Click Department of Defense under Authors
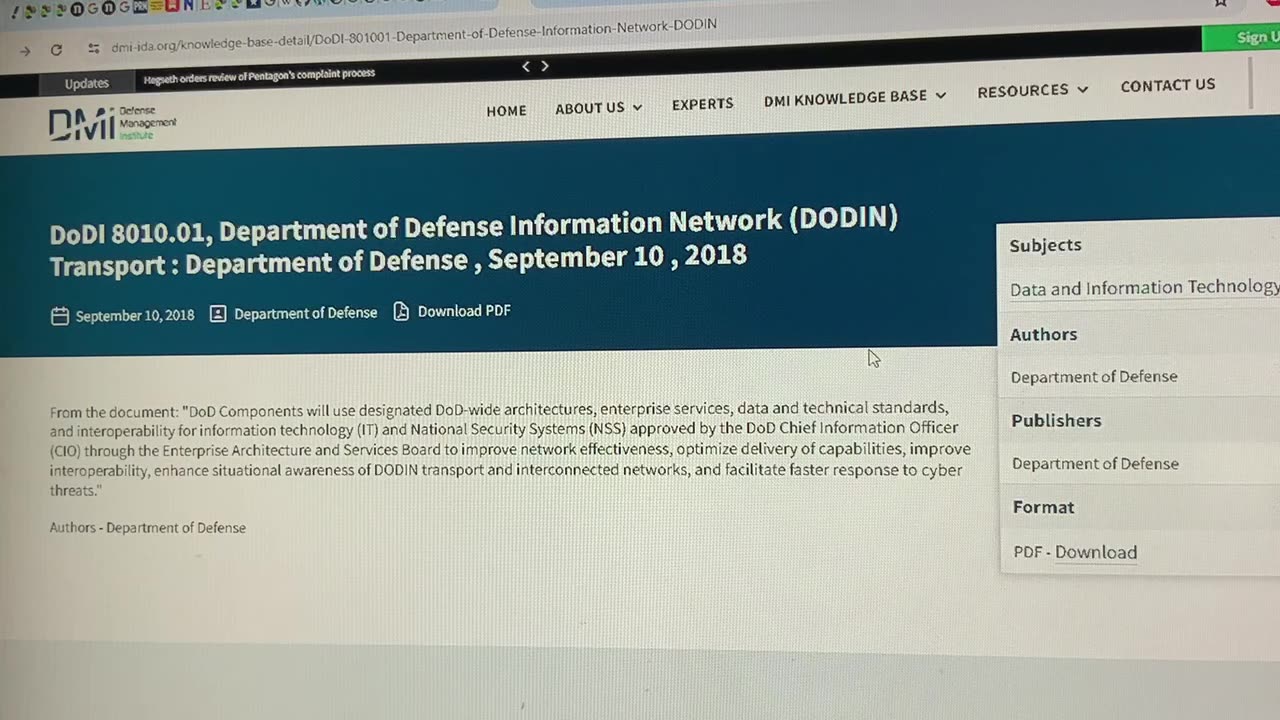Viewport: 1280px width, 720px height. pyautogui.click(x=1094, y=377)
